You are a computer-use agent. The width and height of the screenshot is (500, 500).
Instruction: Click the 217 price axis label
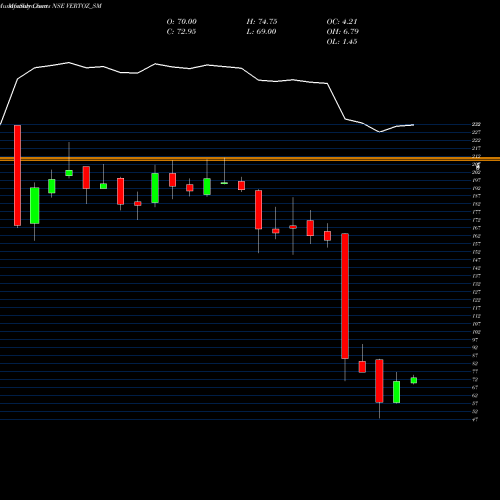[x=476, y=148]
